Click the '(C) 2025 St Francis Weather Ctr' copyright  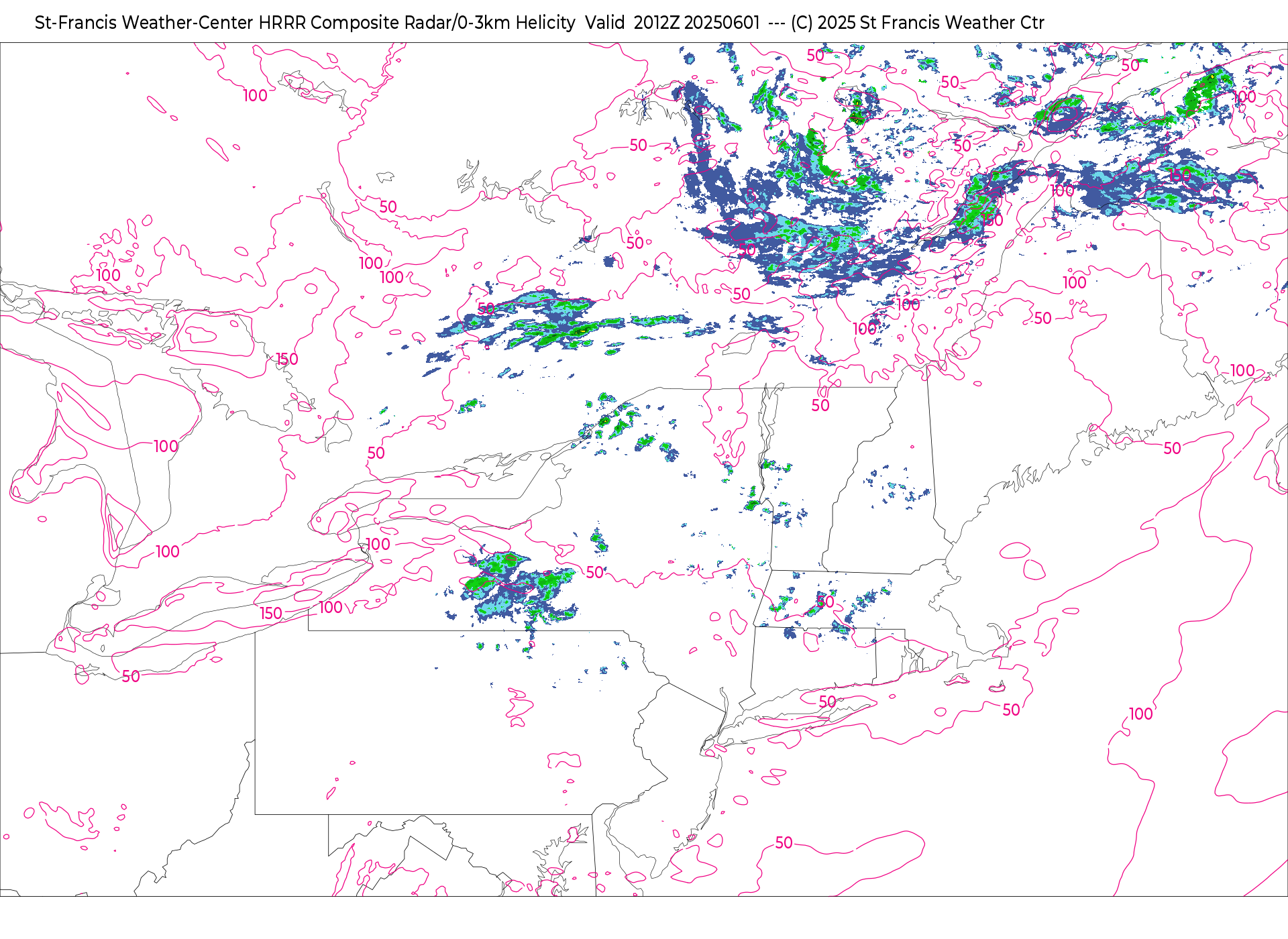point(917,23)
